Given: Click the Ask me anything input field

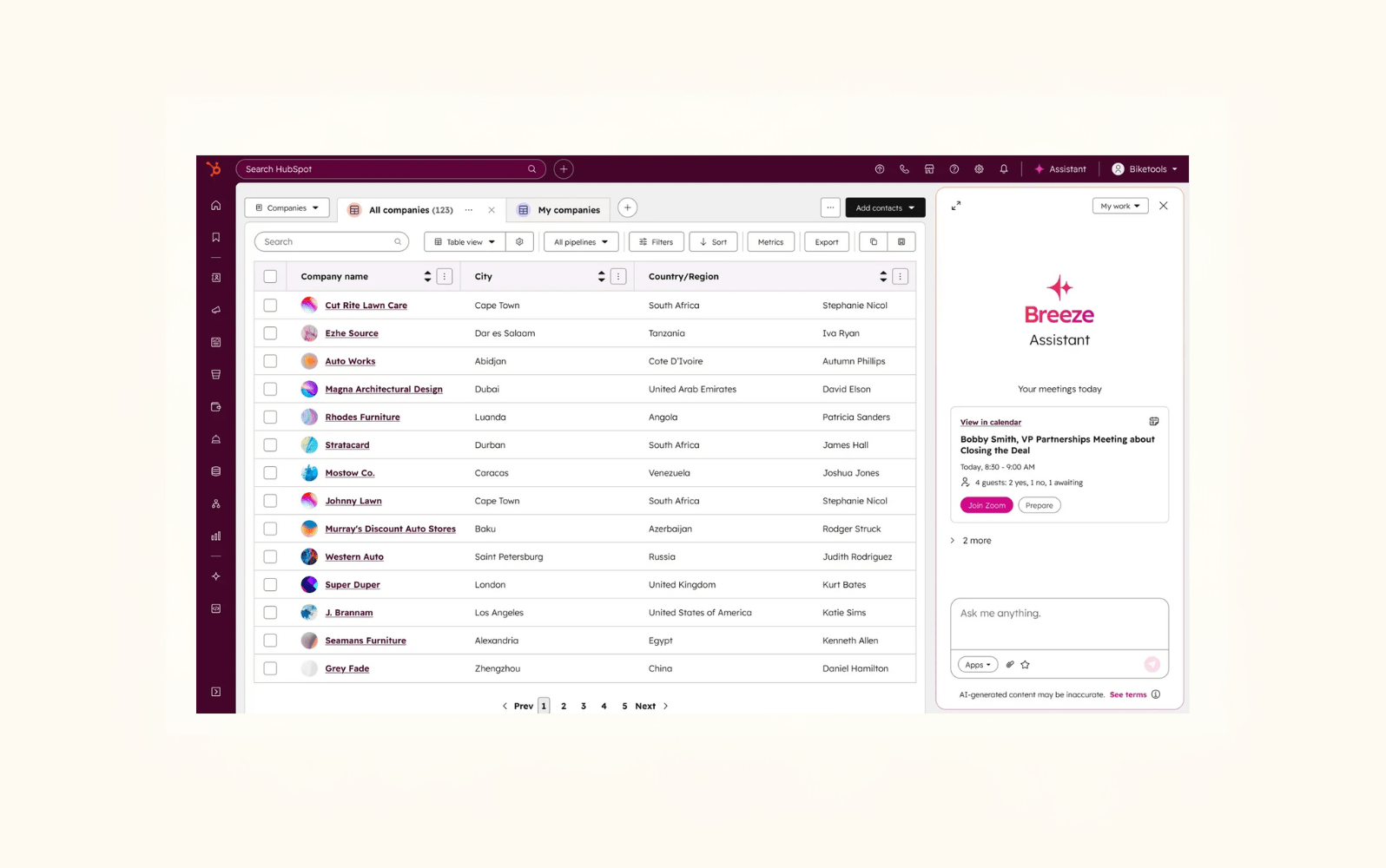Looking at the screenshot, I should click(x=1059, y=622).
